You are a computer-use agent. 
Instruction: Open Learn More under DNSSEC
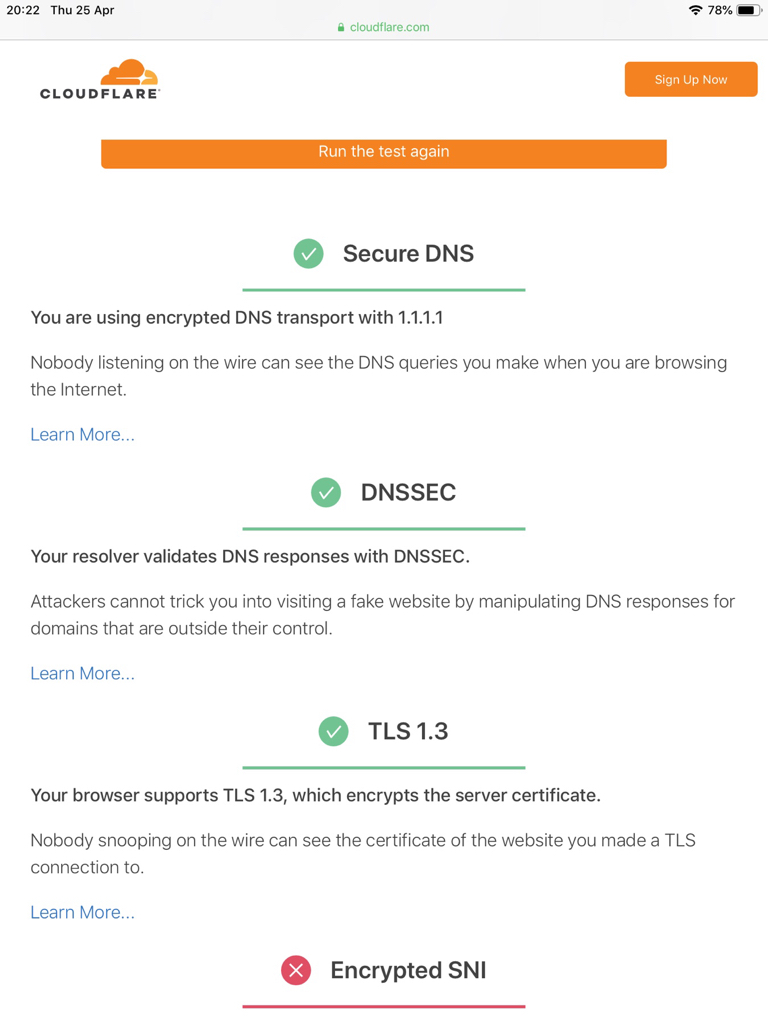[82, 673]
